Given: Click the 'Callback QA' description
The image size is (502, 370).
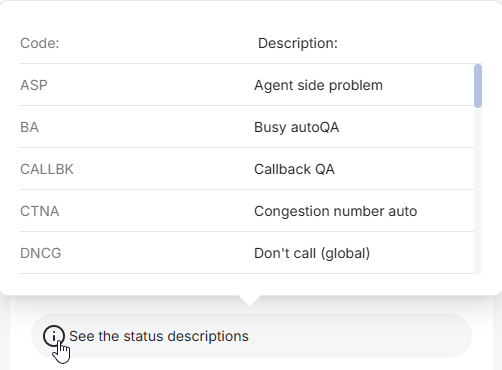Looking at the screenshot, I should pyautogui.click(x=294, y=169).
